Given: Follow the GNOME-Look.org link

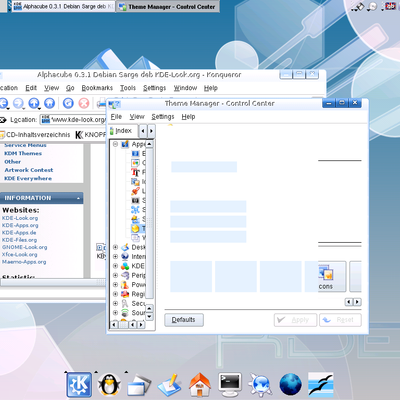Looking at the screenshot, I should coord(24,247).
